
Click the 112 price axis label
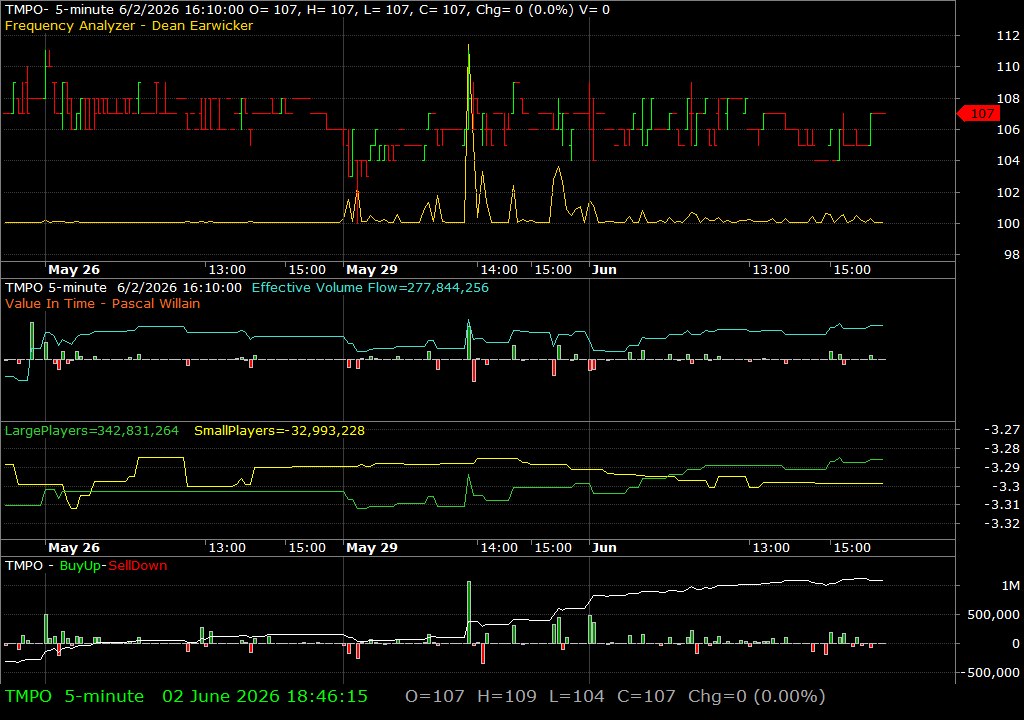point(1008,36)
